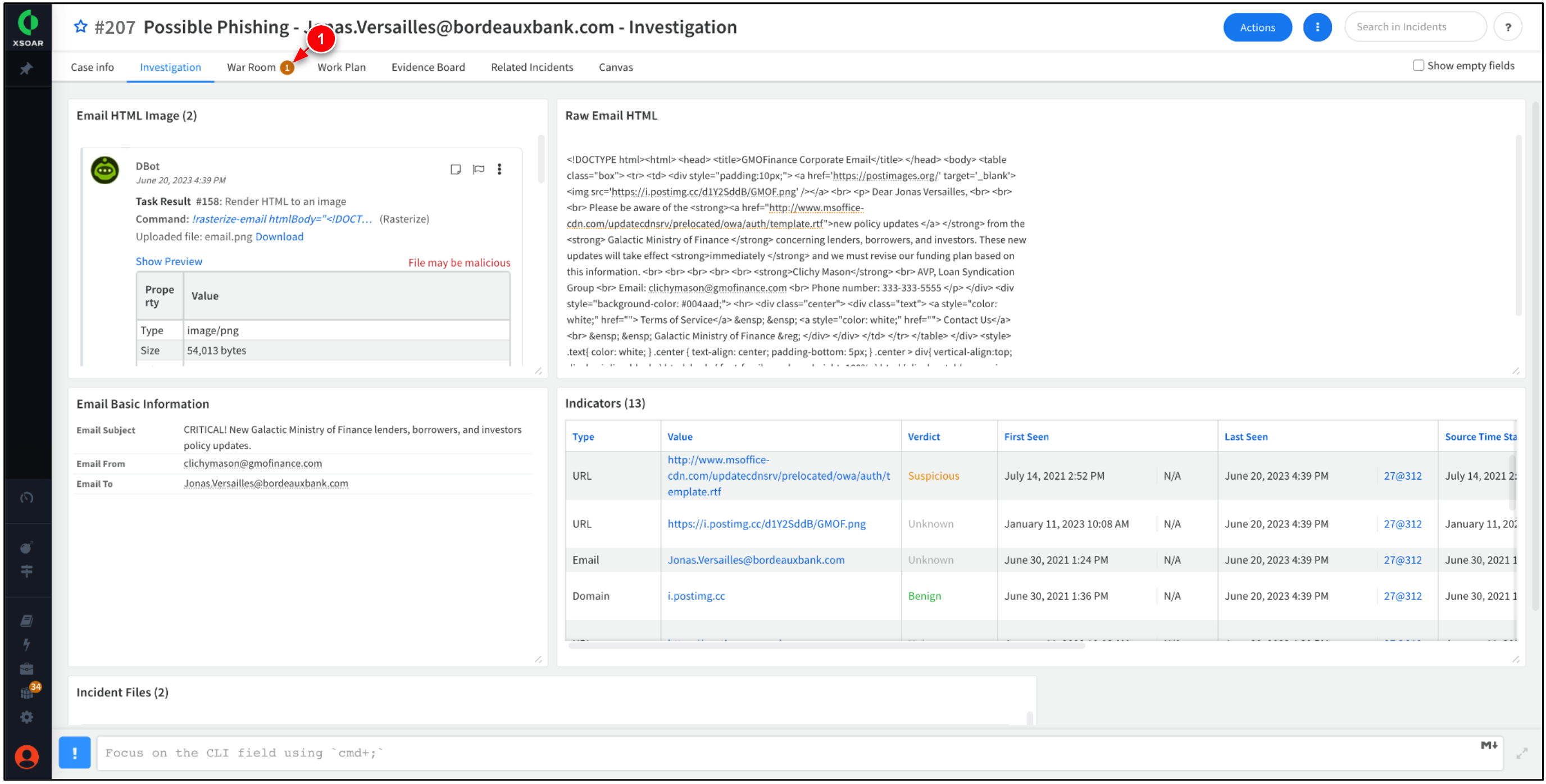Image resolution: width=1546 pixels, height=784 pixels.
Task: Select the Related Incidents tab
Action: point(531,67)
